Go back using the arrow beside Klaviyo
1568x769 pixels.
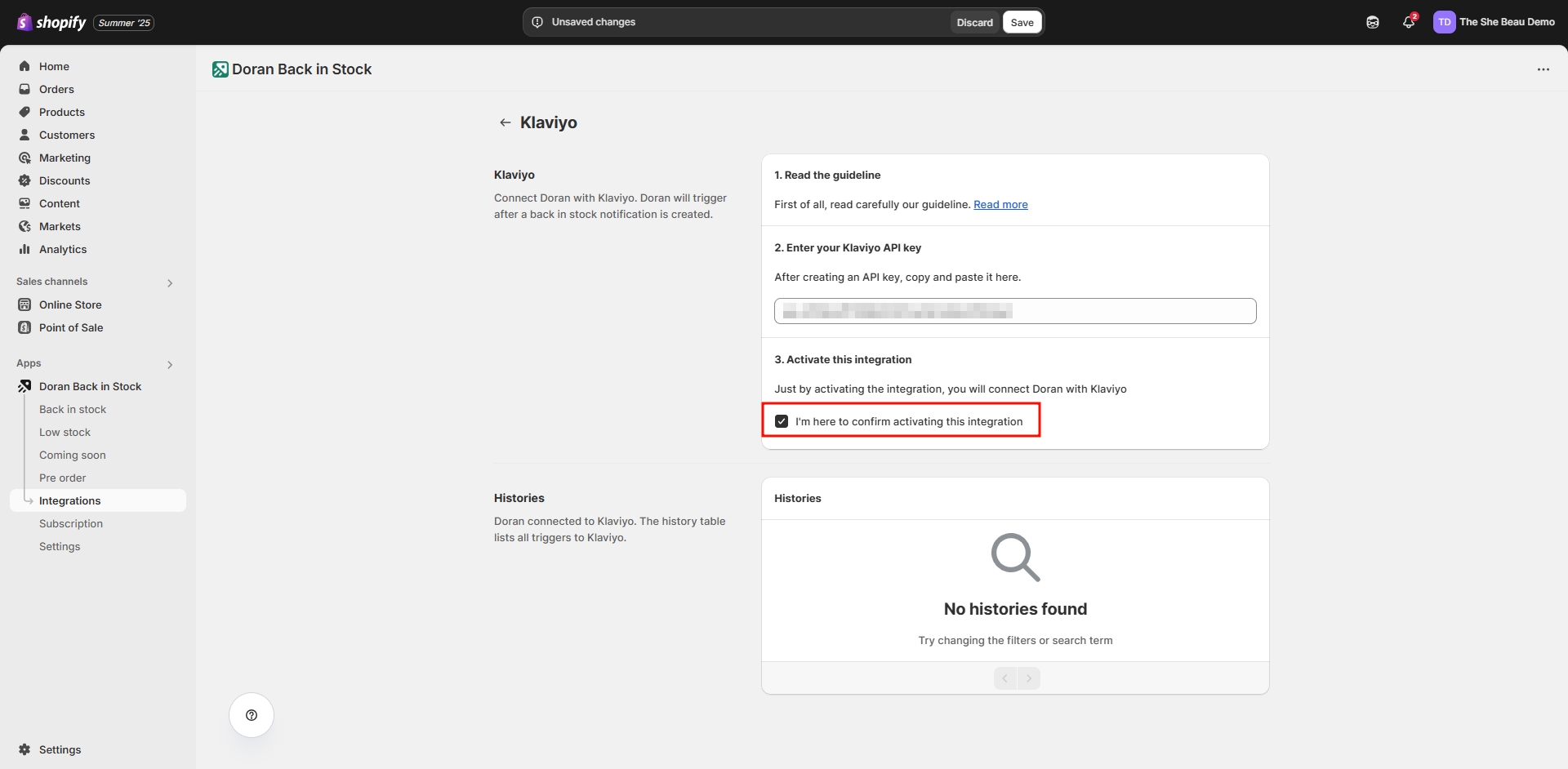(x=506, y=122)
